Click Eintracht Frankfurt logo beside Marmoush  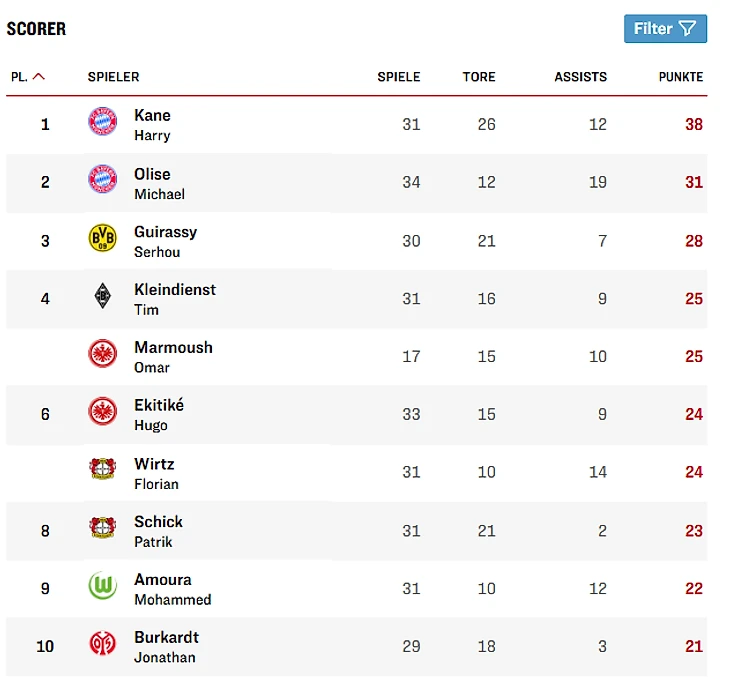[102, 353]
